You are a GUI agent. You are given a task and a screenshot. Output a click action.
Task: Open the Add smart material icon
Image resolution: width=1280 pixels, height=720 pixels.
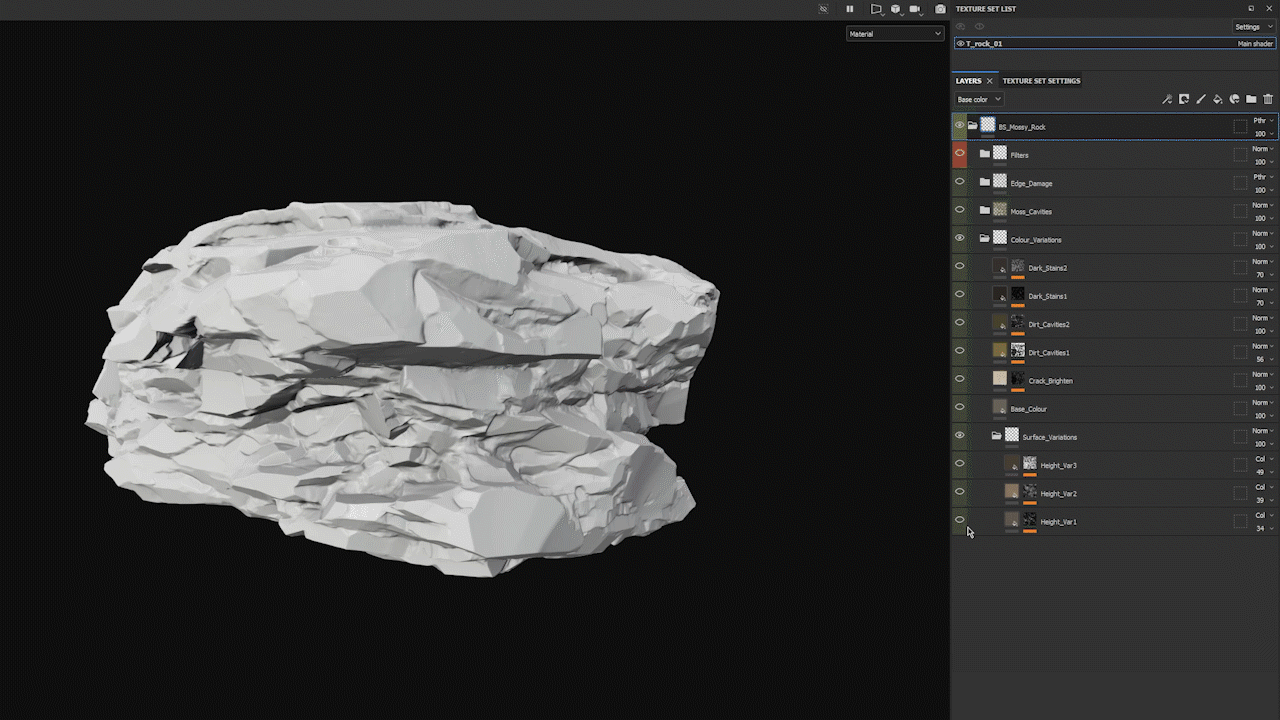tap(1234, 99)
